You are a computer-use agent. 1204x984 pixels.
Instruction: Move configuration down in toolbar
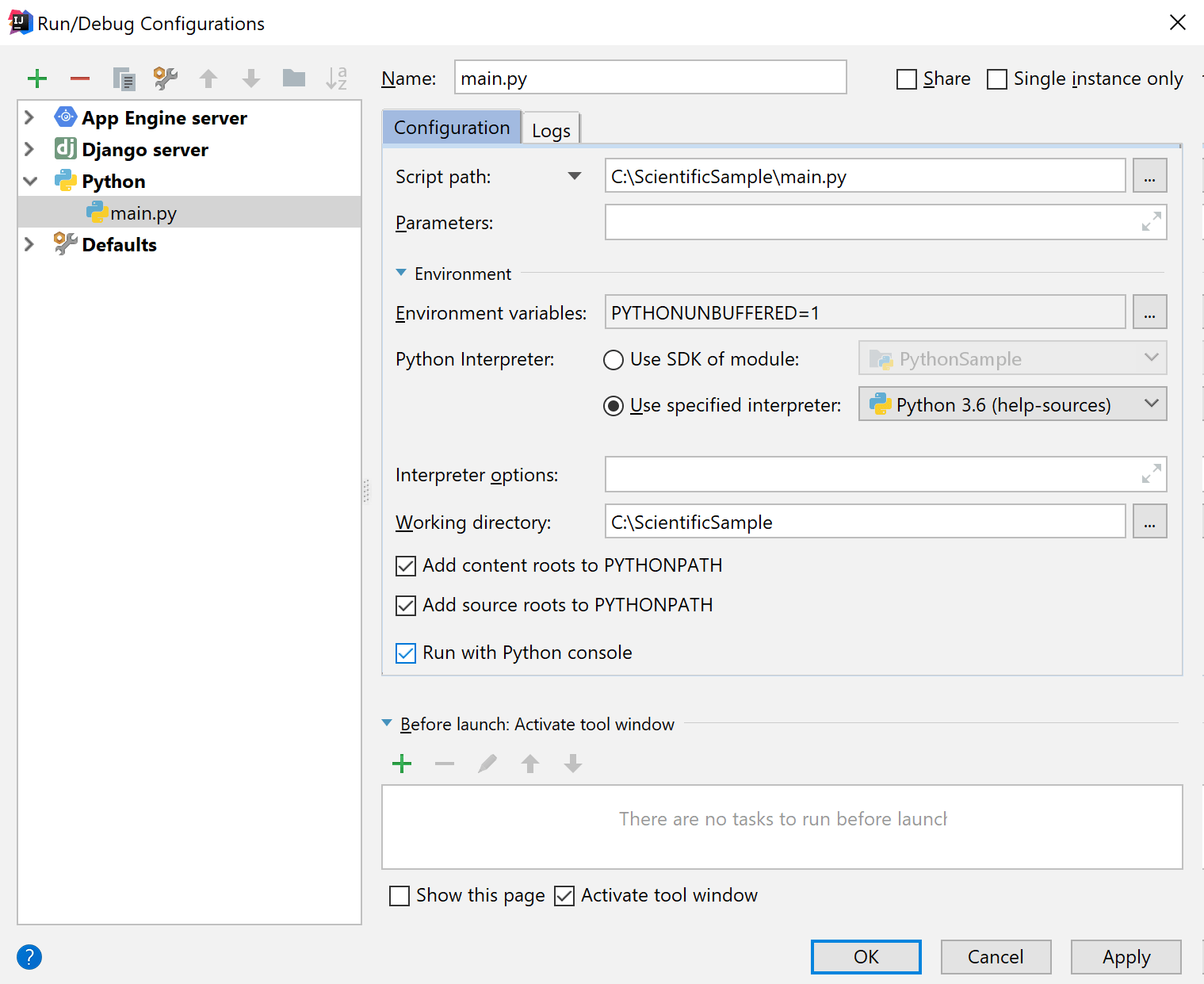[251, 78]
